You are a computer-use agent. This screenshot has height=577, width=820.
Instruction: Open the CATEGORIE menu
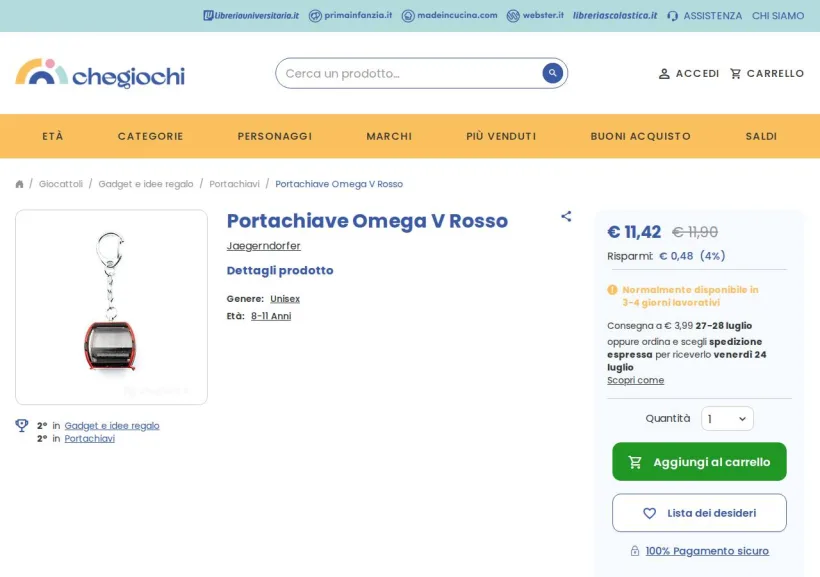pyautogui.click(x=151, y=137)
